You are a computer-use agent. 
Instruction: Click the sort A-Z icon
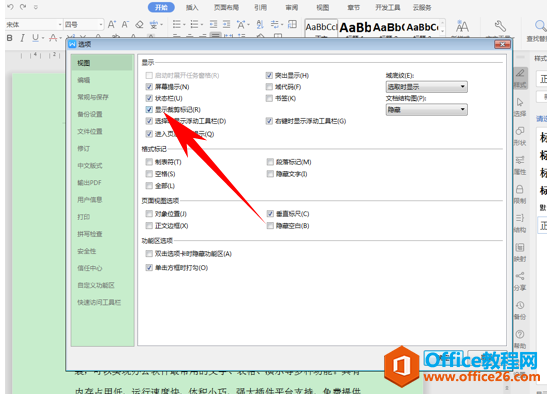[260, 24]
